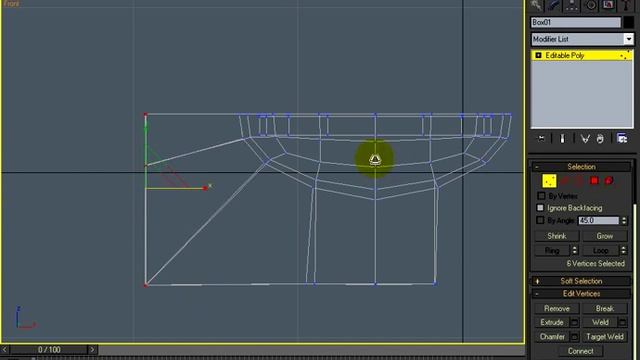The width and height of the screenshot is (640, 360).
Task: Click the Grow selection button
Action: point(604,236)
